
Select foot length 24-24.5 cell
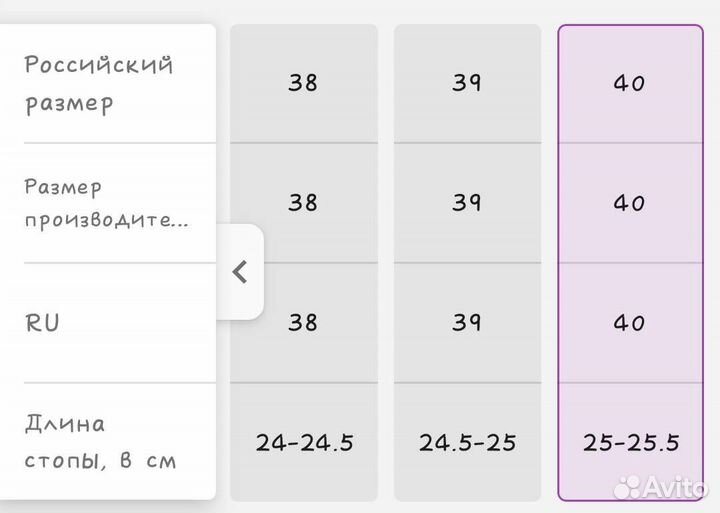(304, 442)
